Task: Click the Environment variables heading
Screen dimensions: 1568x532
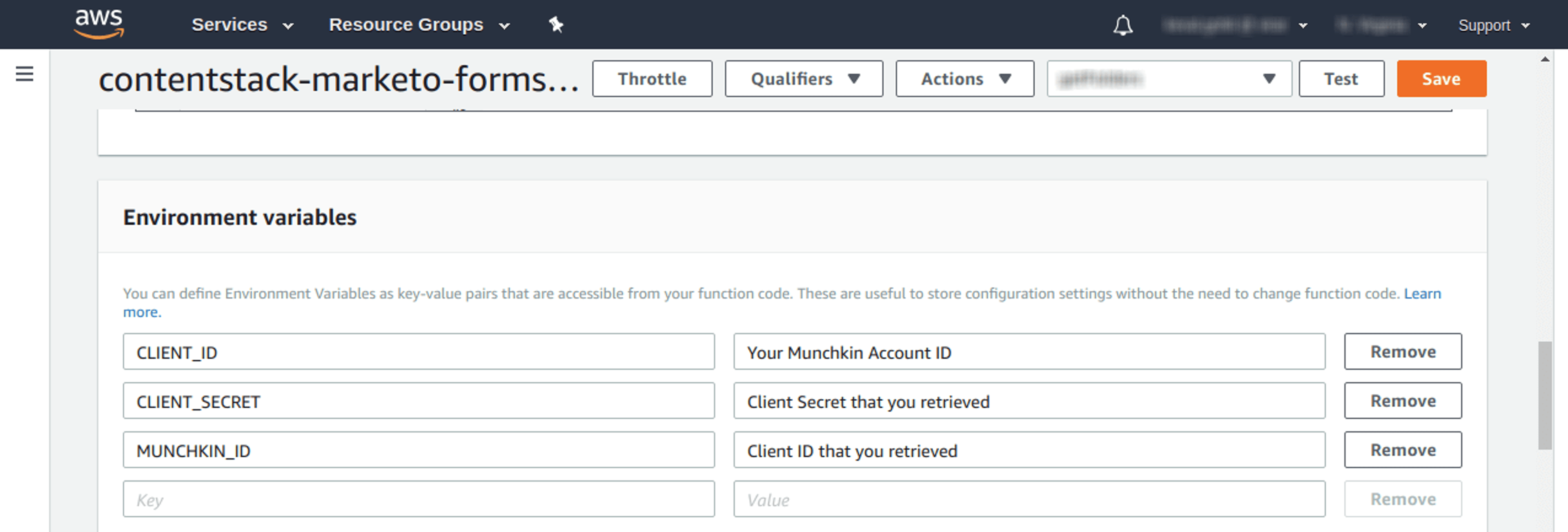Action: 240,217
